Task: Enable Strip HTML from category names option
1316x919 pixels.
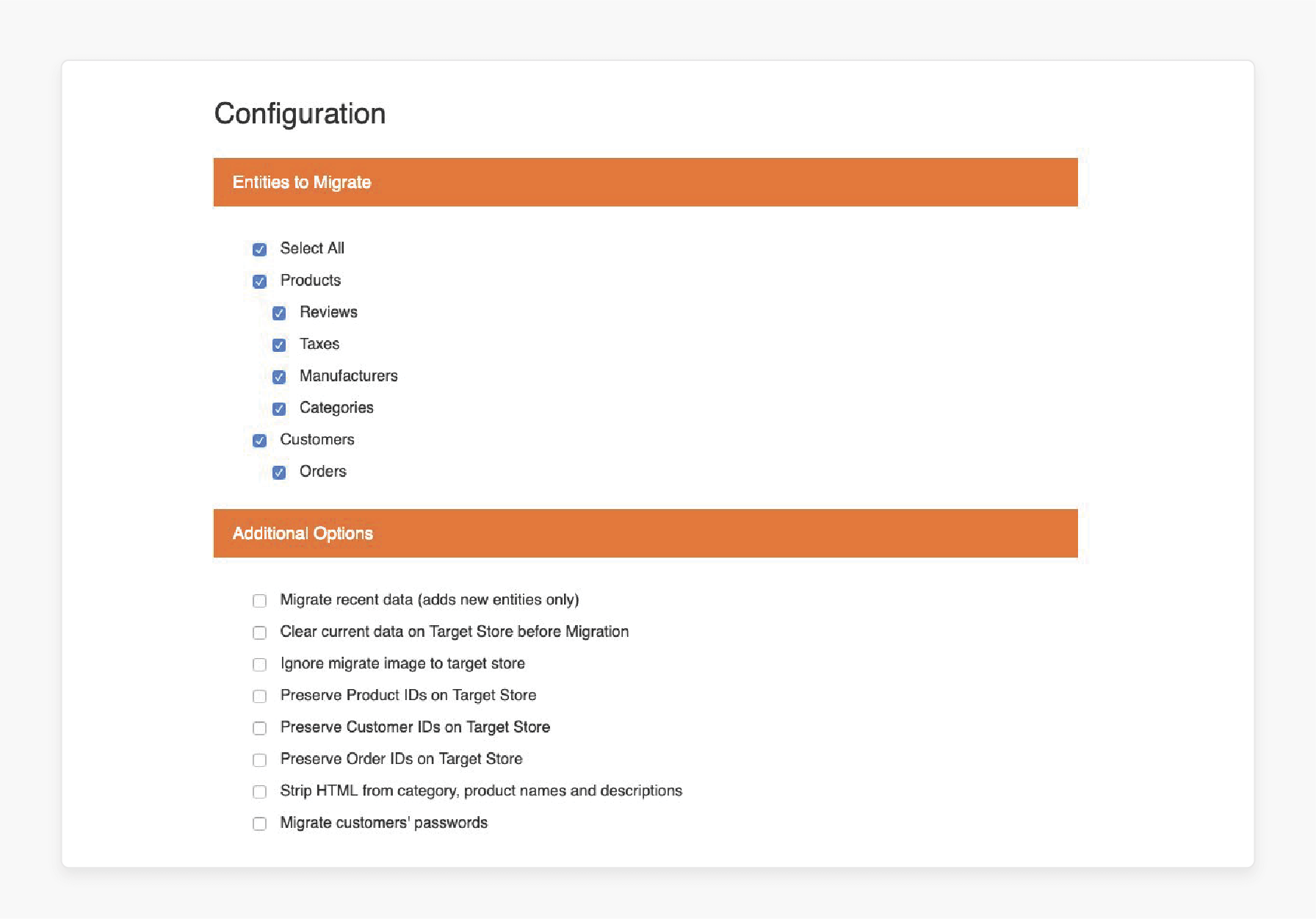Action: pyautogui.click(x=259, y=792)
